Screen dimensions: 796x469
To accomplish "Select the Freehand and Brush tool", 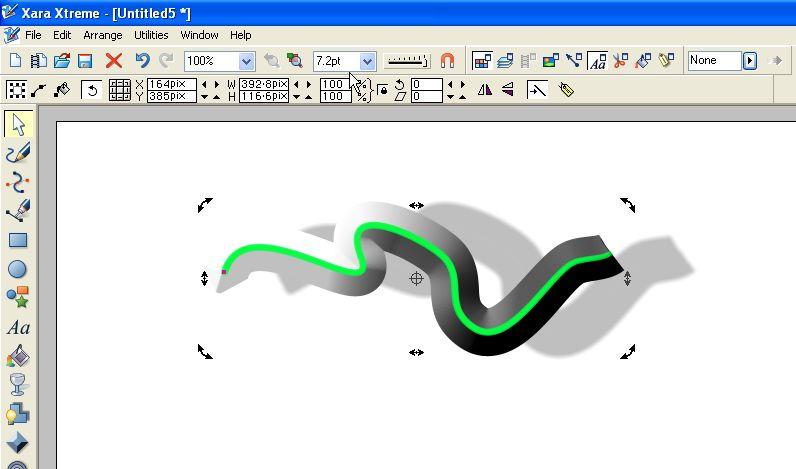I will [x=18, y=152].
